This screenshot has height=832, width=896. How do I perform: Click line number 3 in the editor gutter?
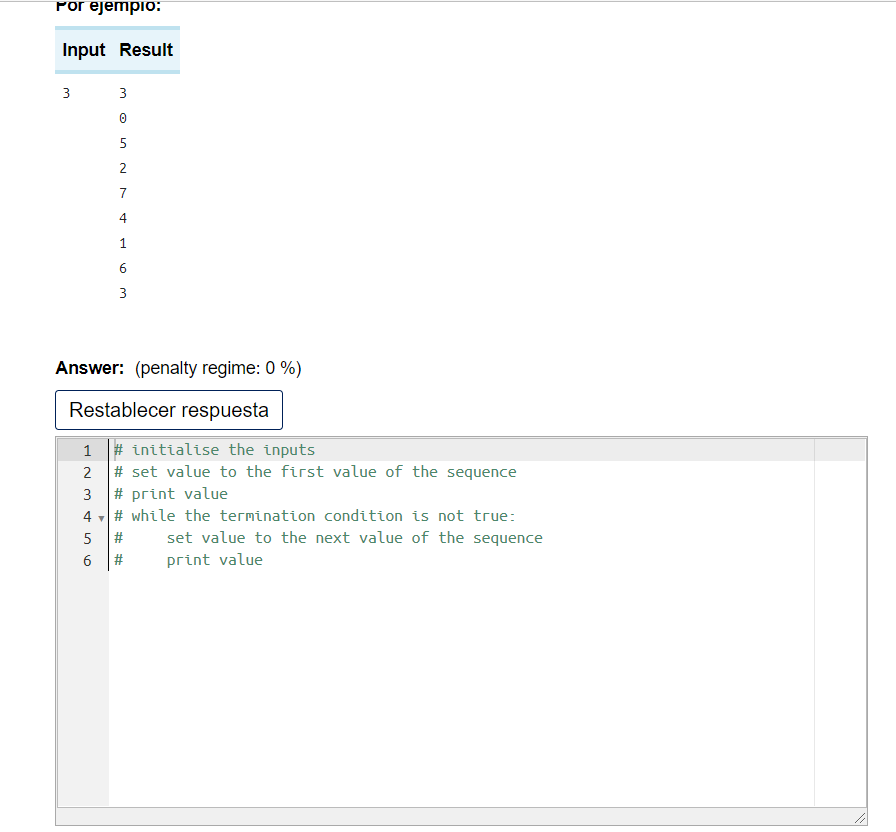(x=87, y=494)
